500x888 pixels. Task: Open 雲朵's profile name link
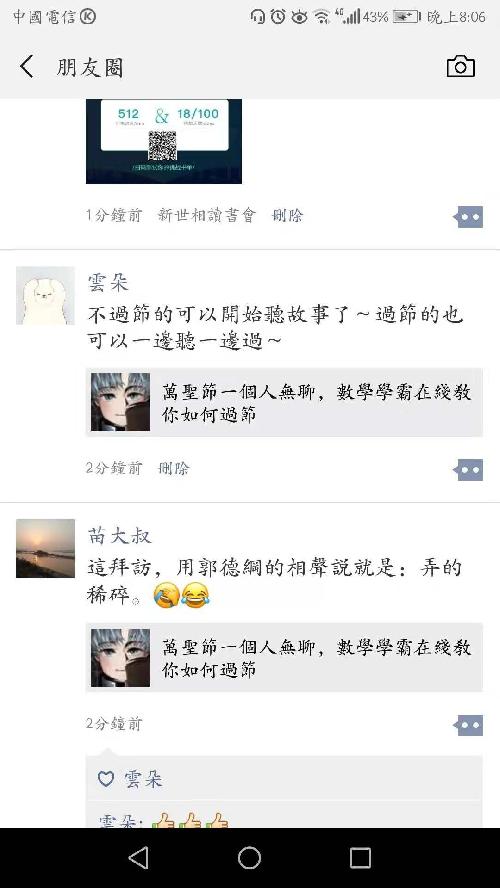click(108, 282)
